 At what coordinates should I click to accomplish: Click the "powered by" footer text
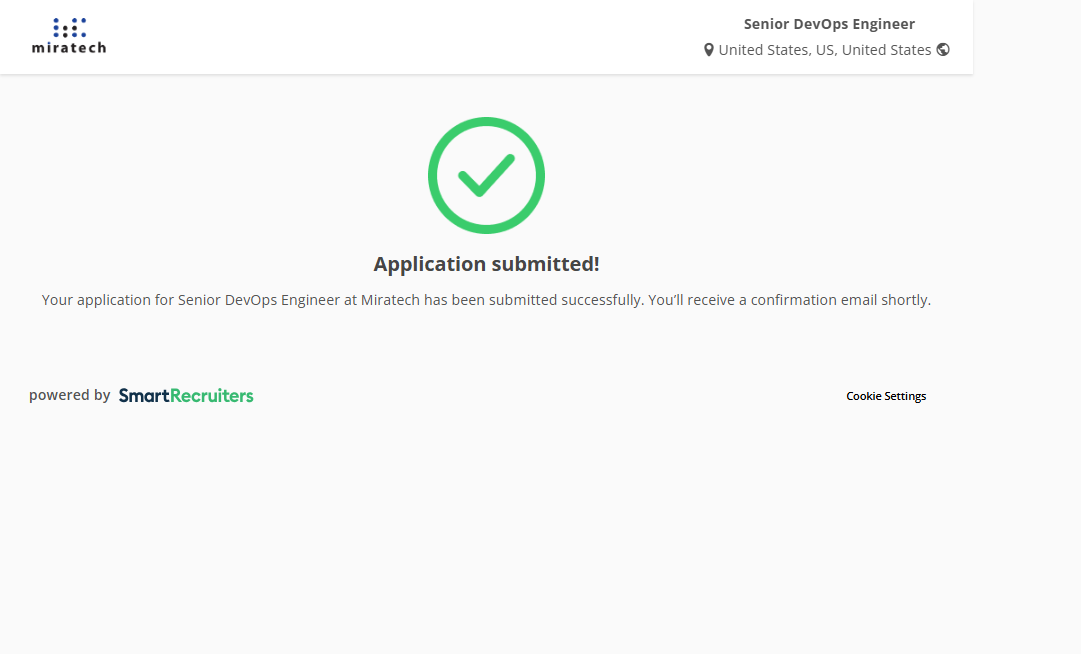69,395
